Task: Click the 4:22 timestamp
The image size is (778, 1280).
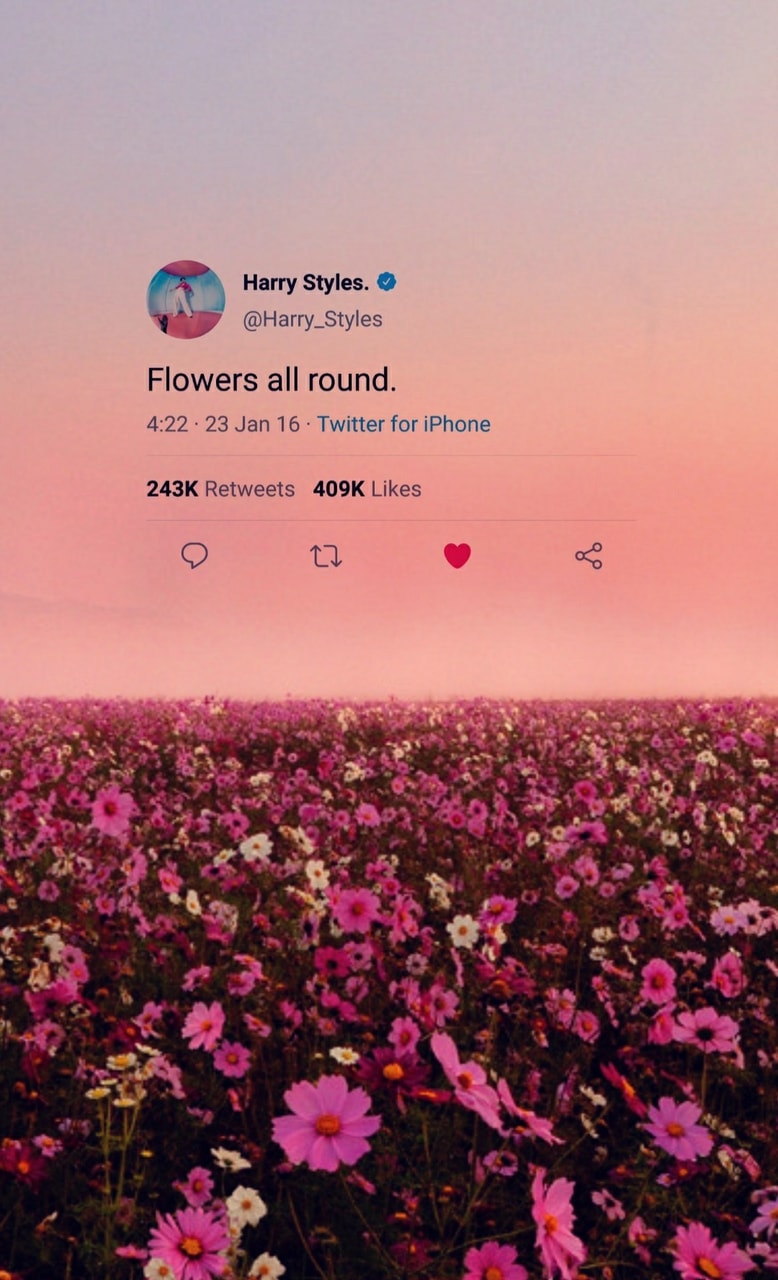Action: (x=167, y=424)
